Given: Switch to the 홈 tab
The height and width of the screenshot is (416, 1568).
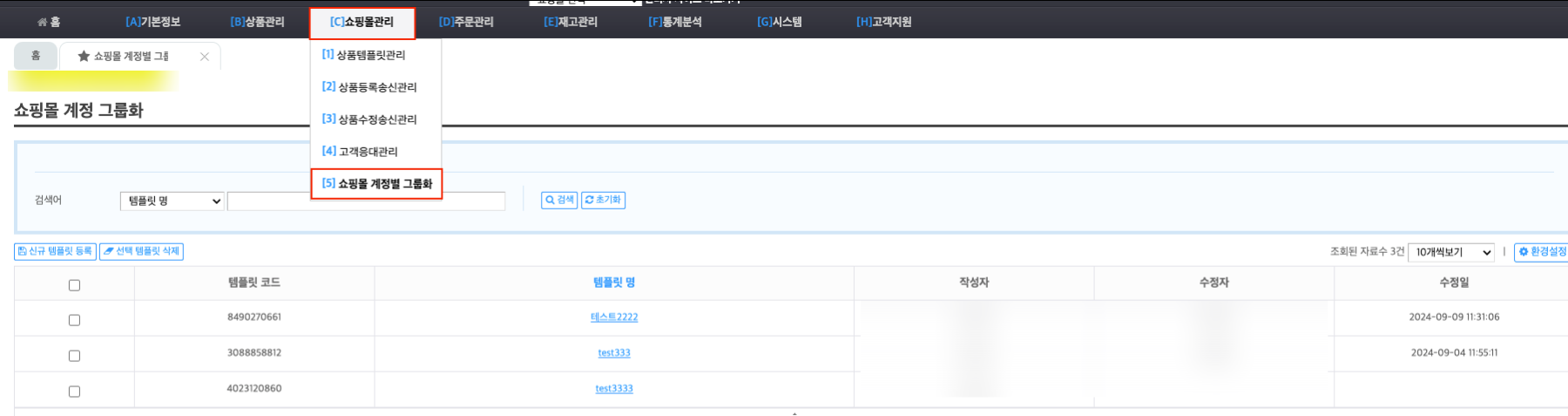Looking at the screenshot, I should pyautogui.click(x=36, y=56).
